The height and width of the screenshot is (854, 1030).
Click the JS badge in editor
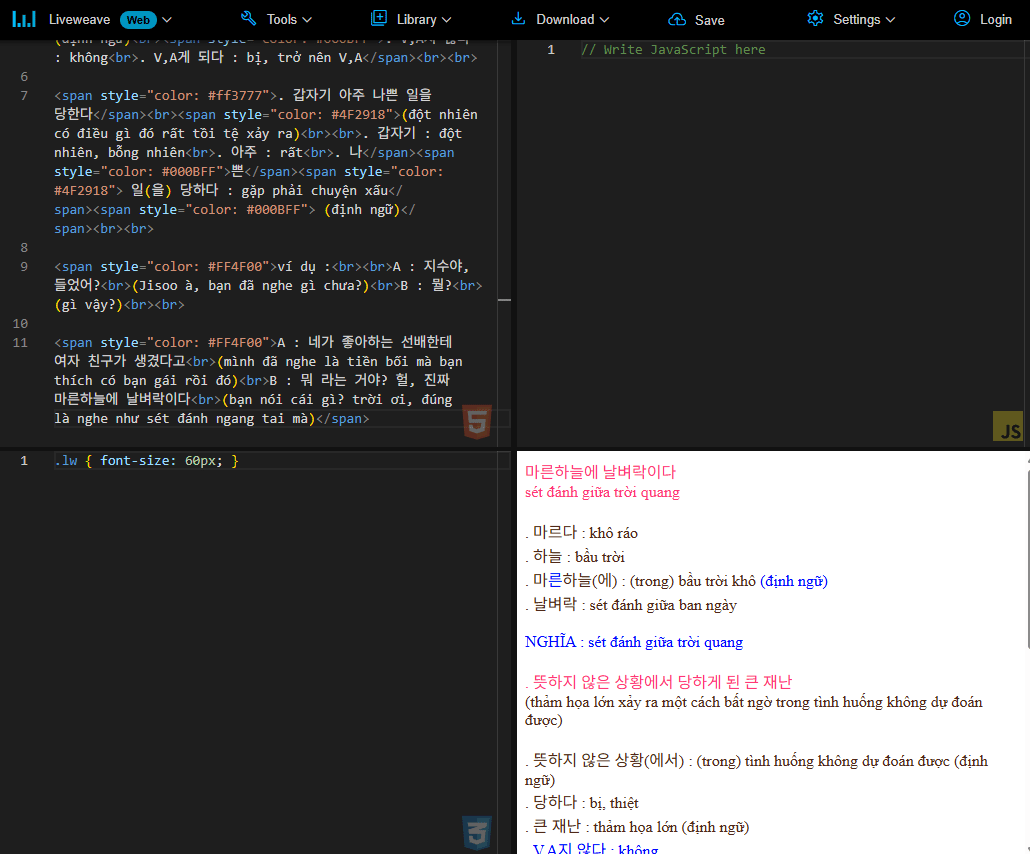pos(1007,426)
